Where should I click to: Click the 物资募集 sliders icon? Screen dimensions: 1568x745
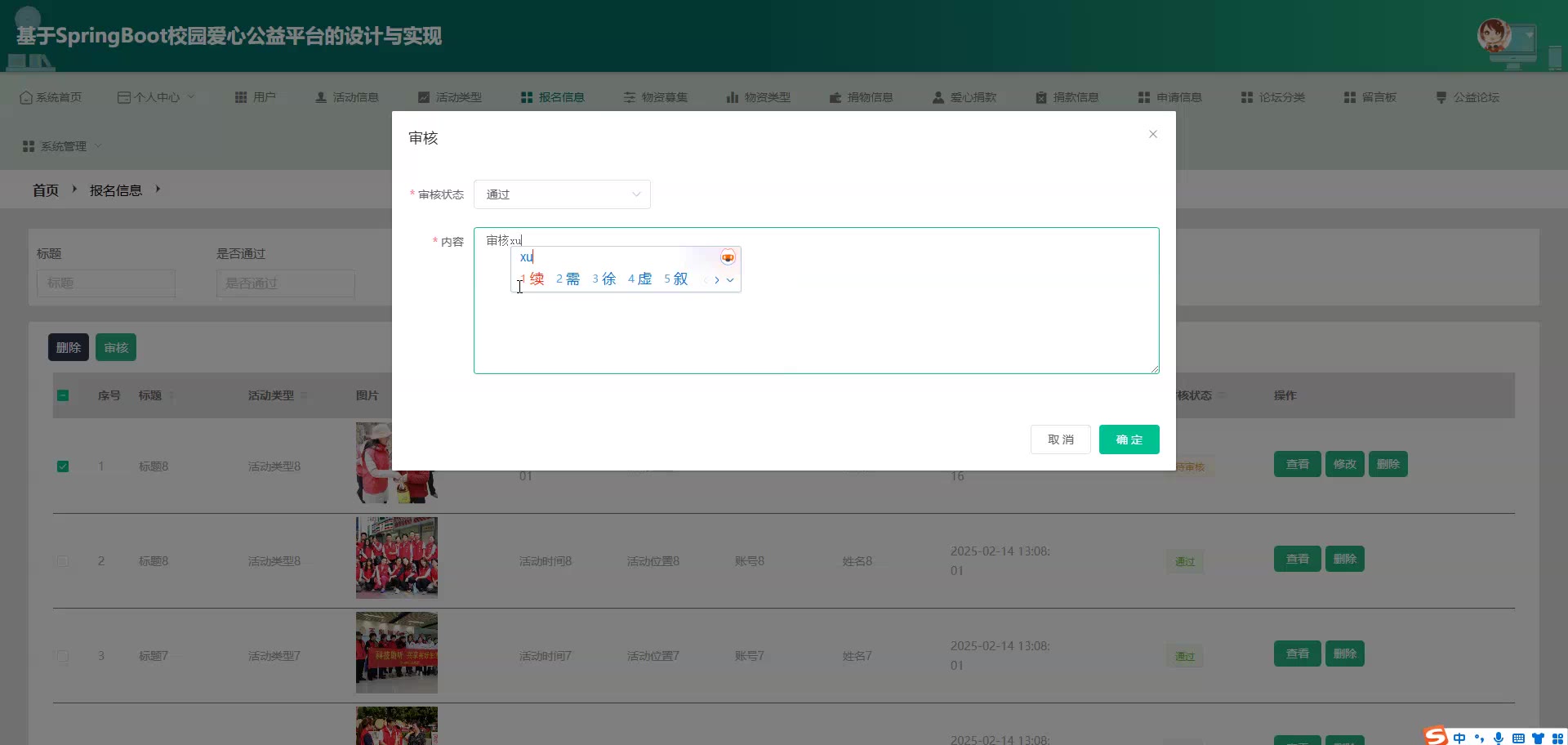click(630, 97)
